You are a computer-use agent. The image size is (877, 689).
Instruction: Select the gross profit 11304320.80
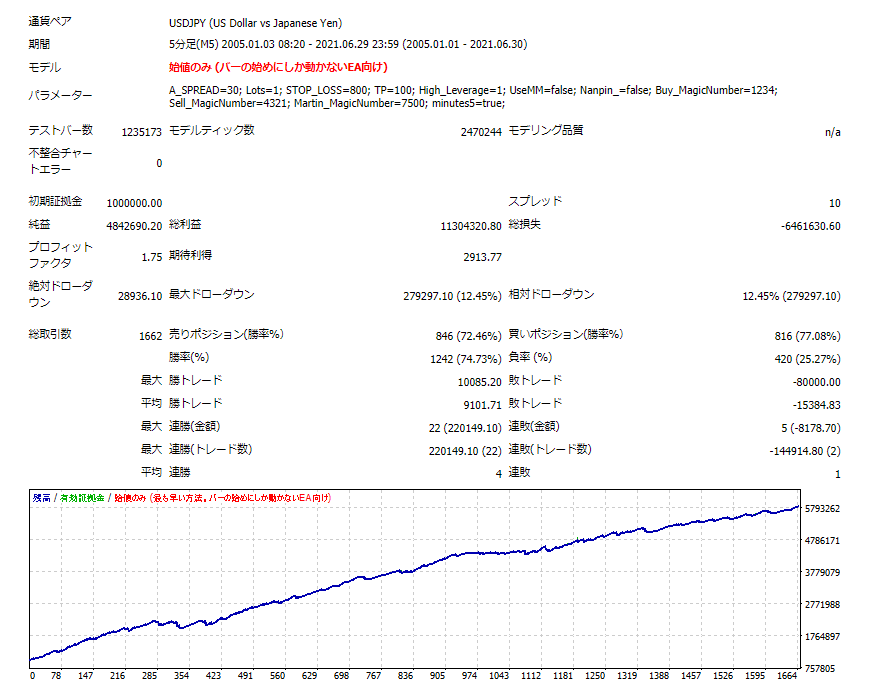coord(471,226)
